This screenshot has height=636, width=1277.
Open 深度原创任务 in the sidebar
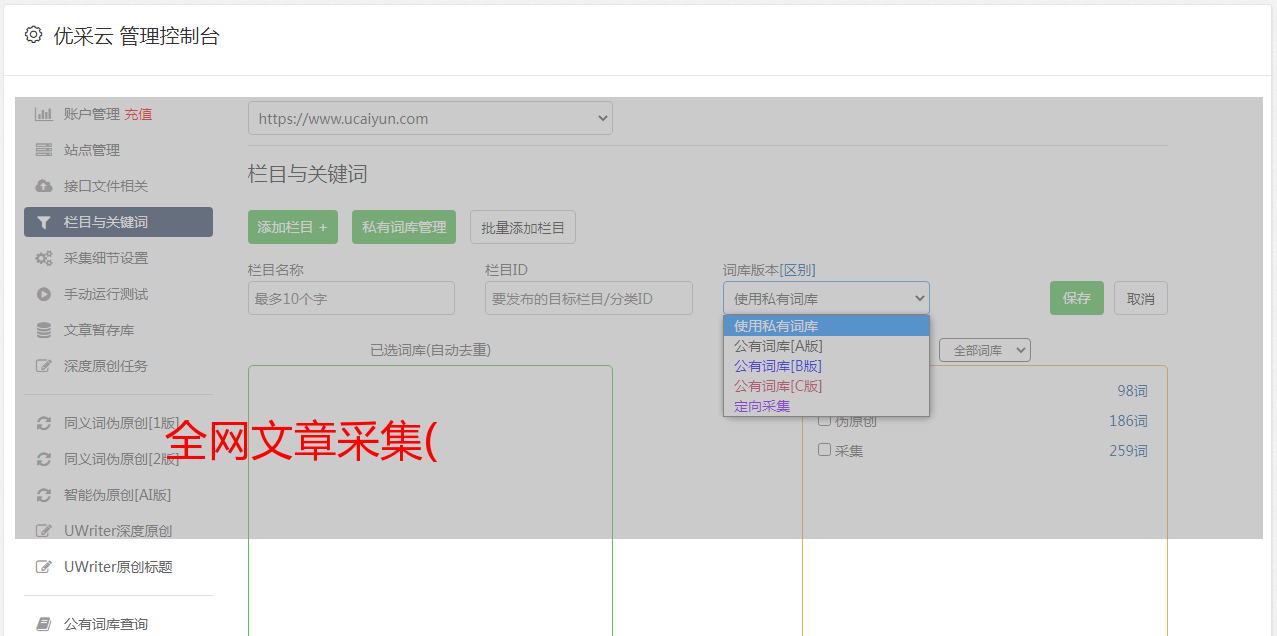(x=105, y=366)
